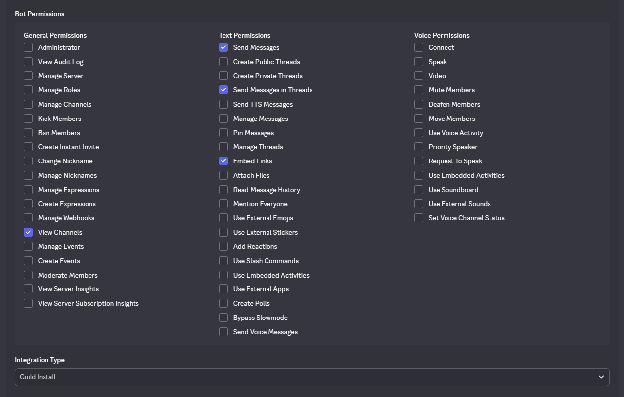Tick the Manage Messages checkbox
Screen dimensions: 624x397
click(223, 119)
